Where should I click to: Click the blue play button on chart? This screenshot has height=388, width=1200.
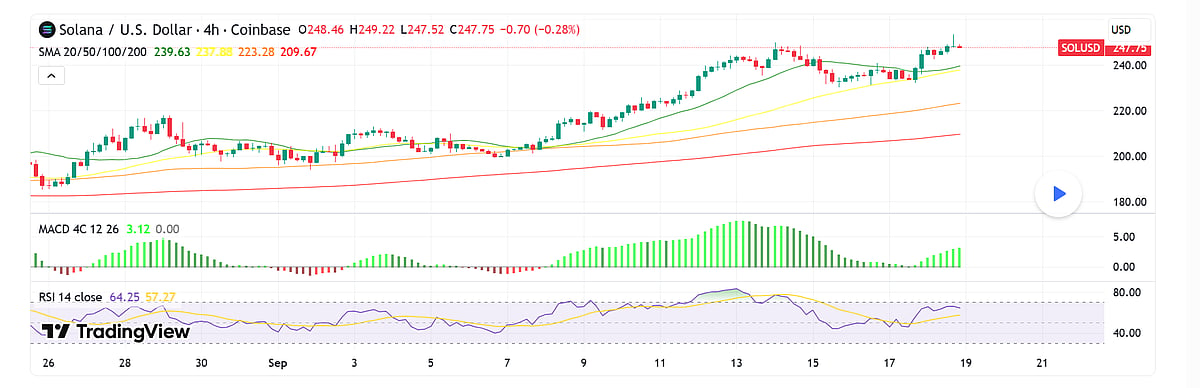1059,194
